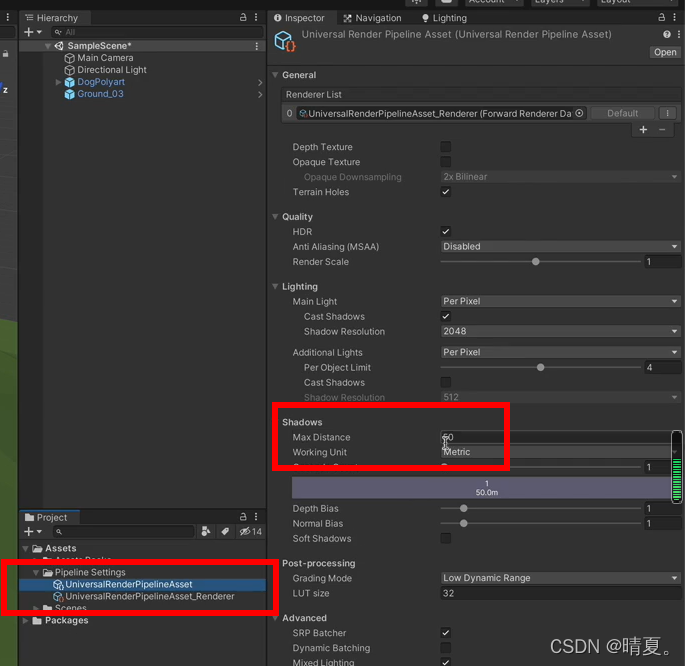Open Hierarchy panel options menu
Image resolution: width=685 pixels, height=666 pixels.
(256, 17)
